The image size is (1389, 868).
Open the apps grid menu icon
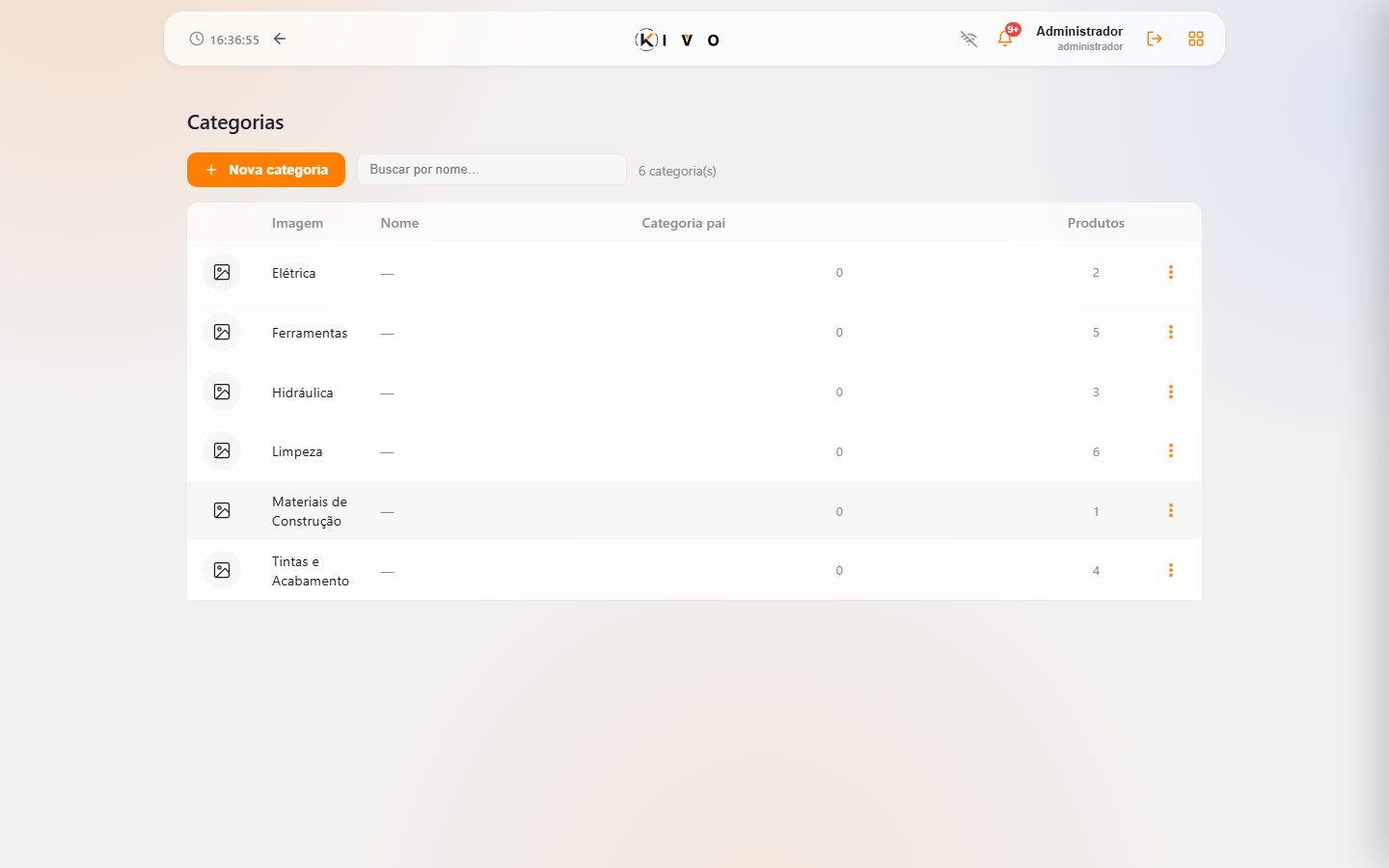click(1196, 39)
